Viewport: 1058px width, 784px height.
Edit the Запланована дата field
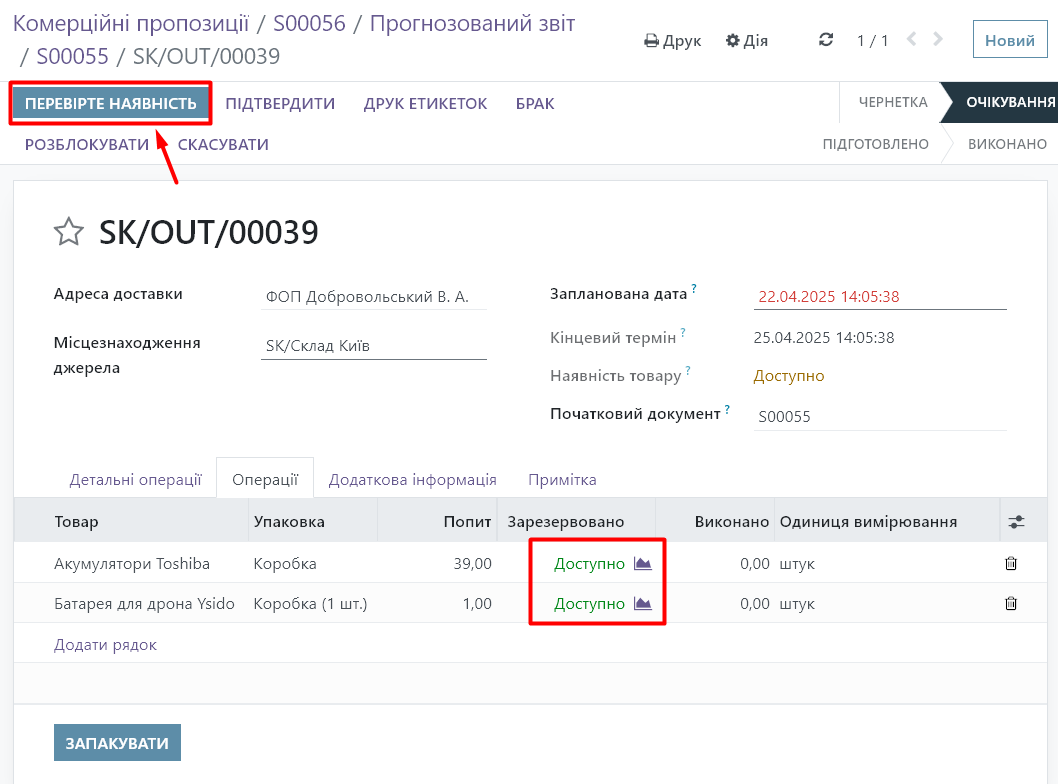coord(878,296)
